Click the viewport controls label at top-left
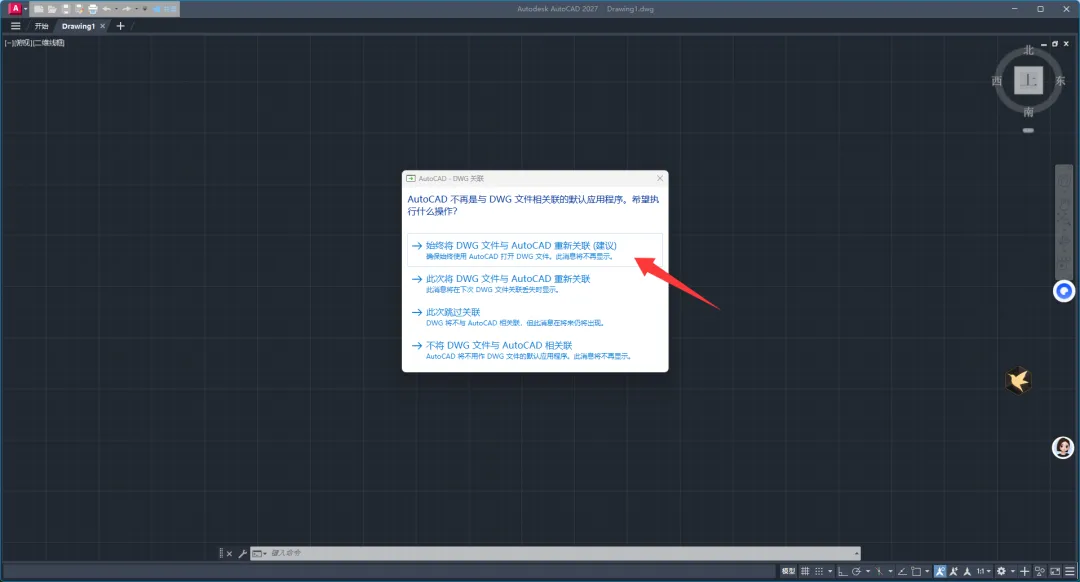The width and height of the screenshot is (1080, 582). pyautogui.click(x=34, y=43)
